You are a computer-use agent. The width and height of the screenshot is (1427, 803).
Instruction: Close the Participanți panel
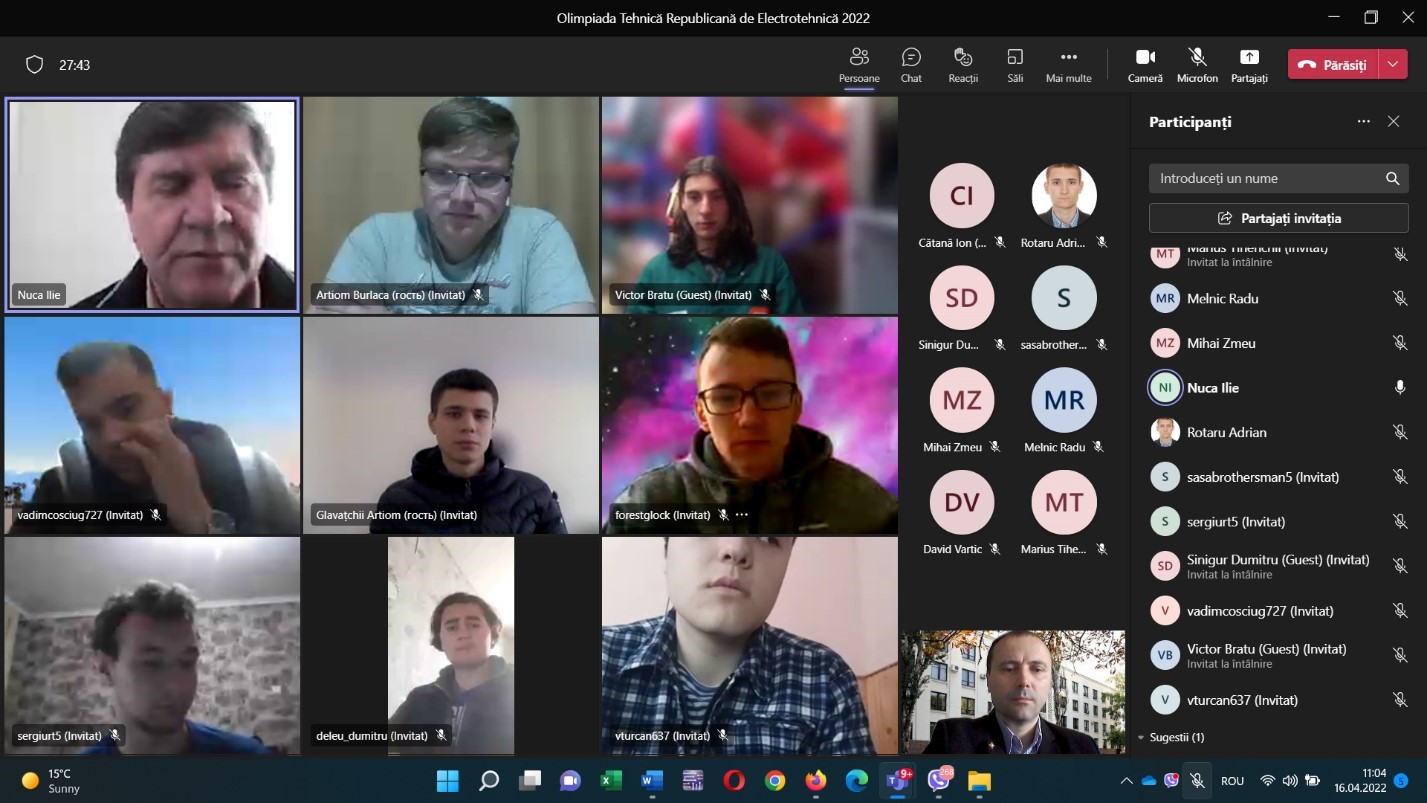click(1393, 122)
